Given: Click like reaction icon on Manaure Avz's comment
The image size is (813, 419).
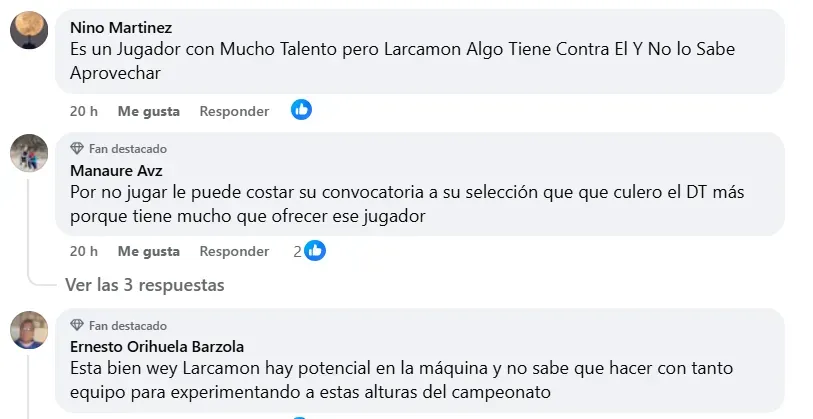Looking at the screenshot, I should pyautogui.click(x=315, y=251).
